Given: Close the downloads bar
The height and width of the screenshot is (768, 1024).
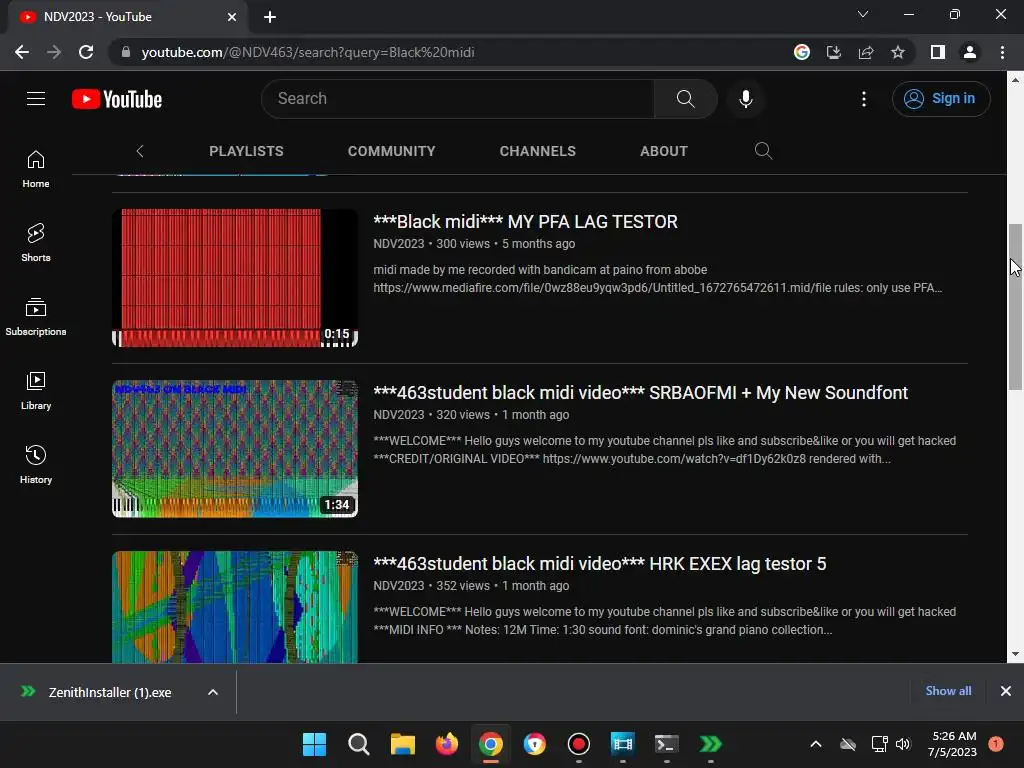Looking at the screenshot, I should (x=1006, y=691).
